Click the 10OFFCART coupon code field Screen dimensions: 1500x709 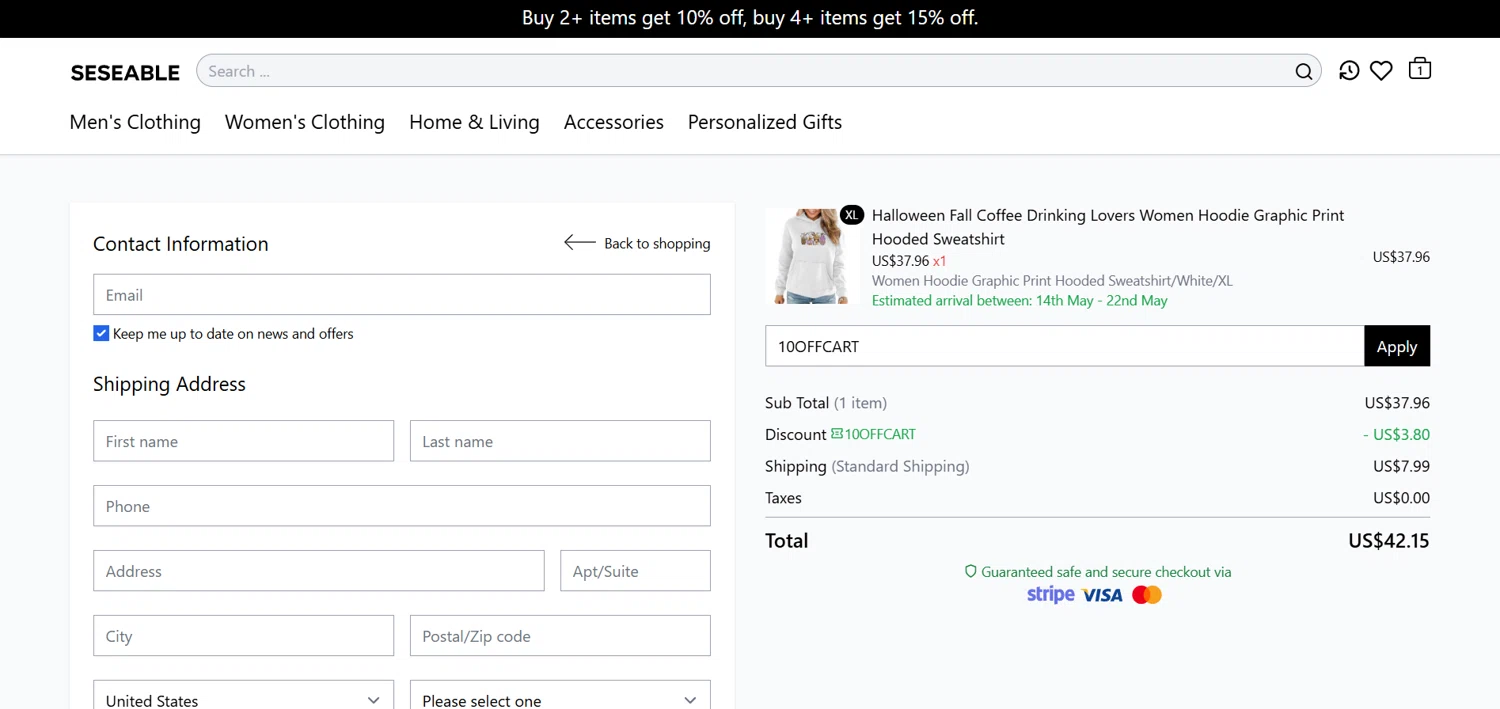click(1064, 346)
